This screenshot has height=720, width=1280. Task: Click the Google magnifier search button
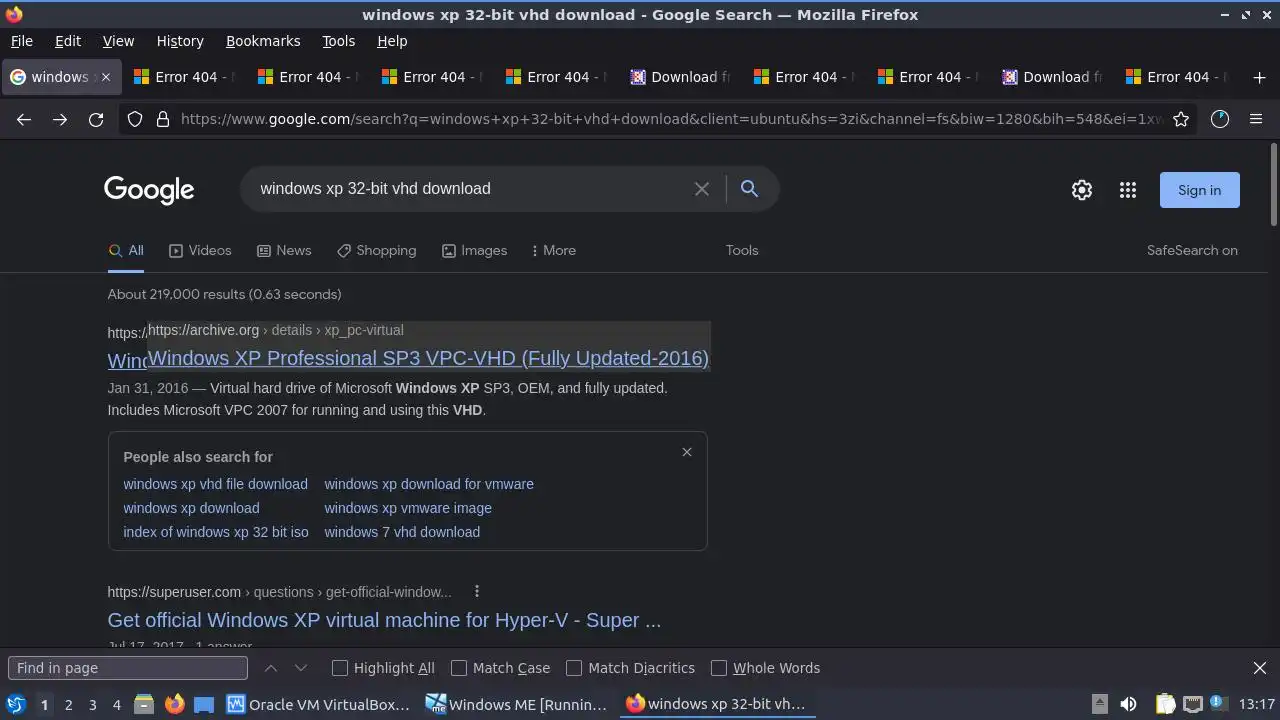coord(749,188)
